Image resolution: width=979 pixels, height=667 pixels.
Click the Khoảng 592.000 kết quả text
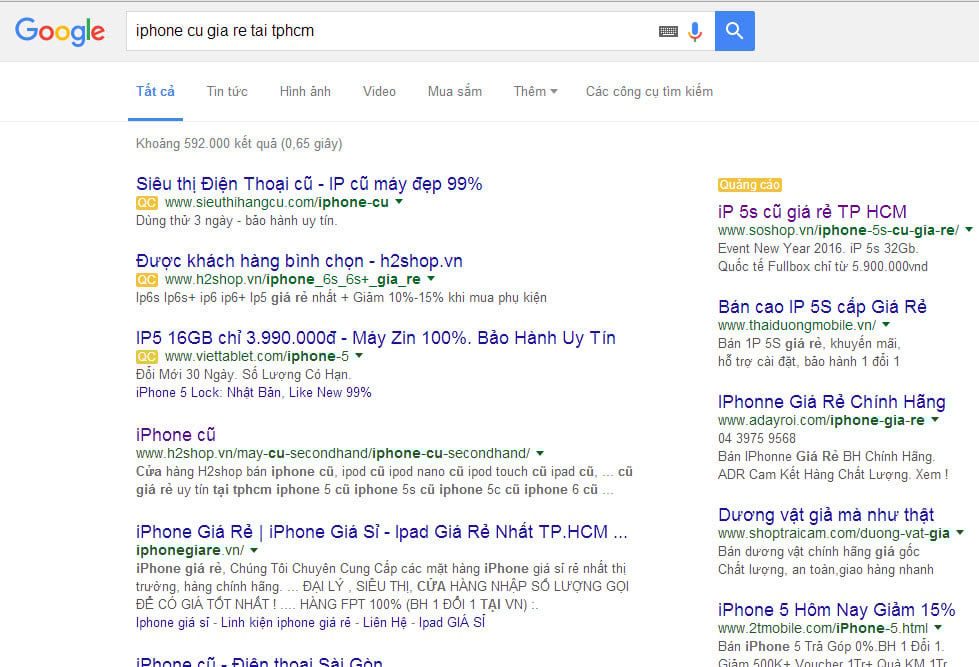tap(239, 144)
